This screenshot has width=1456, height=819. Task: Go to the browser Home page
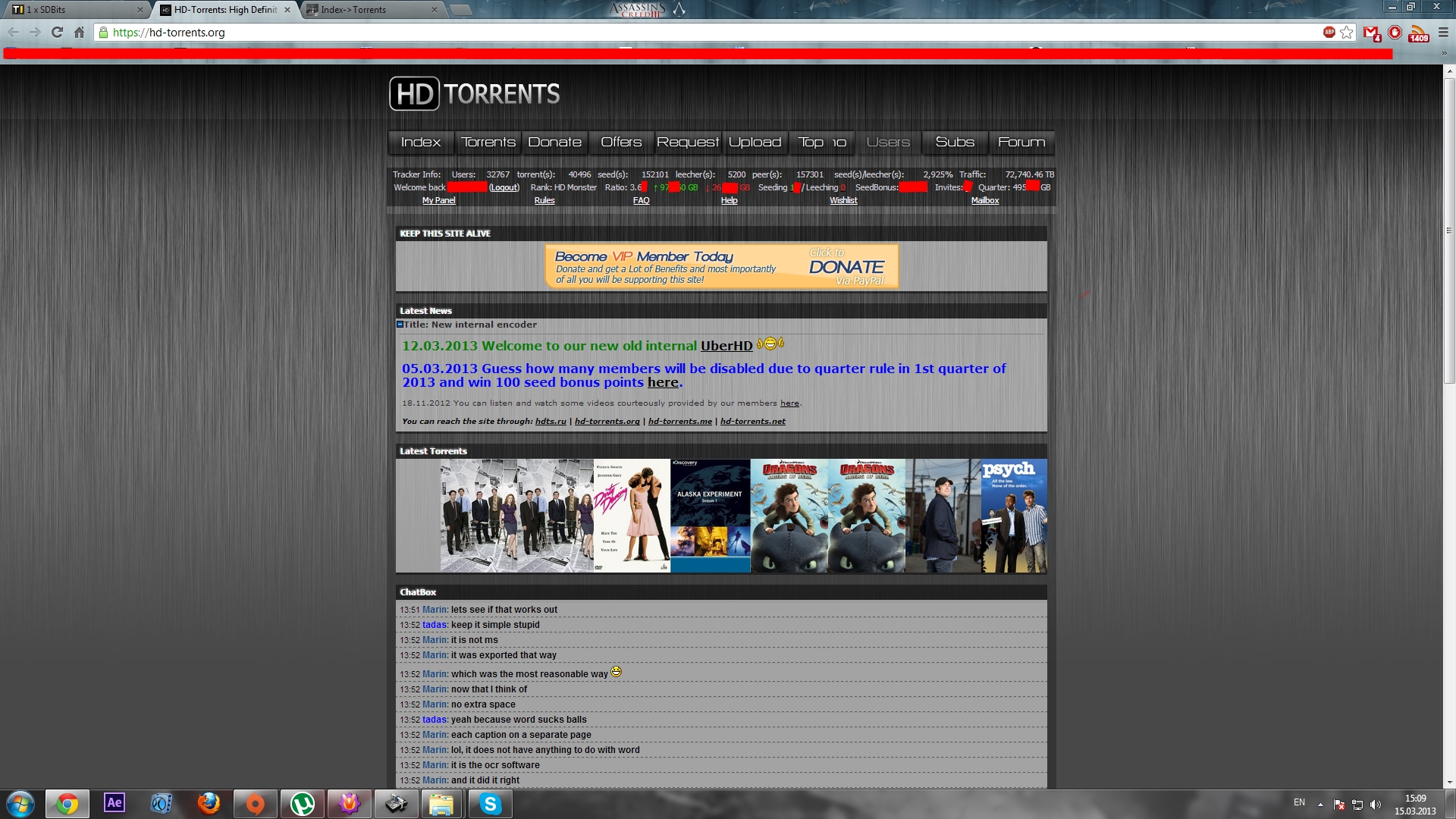click(x=79, y=32)
